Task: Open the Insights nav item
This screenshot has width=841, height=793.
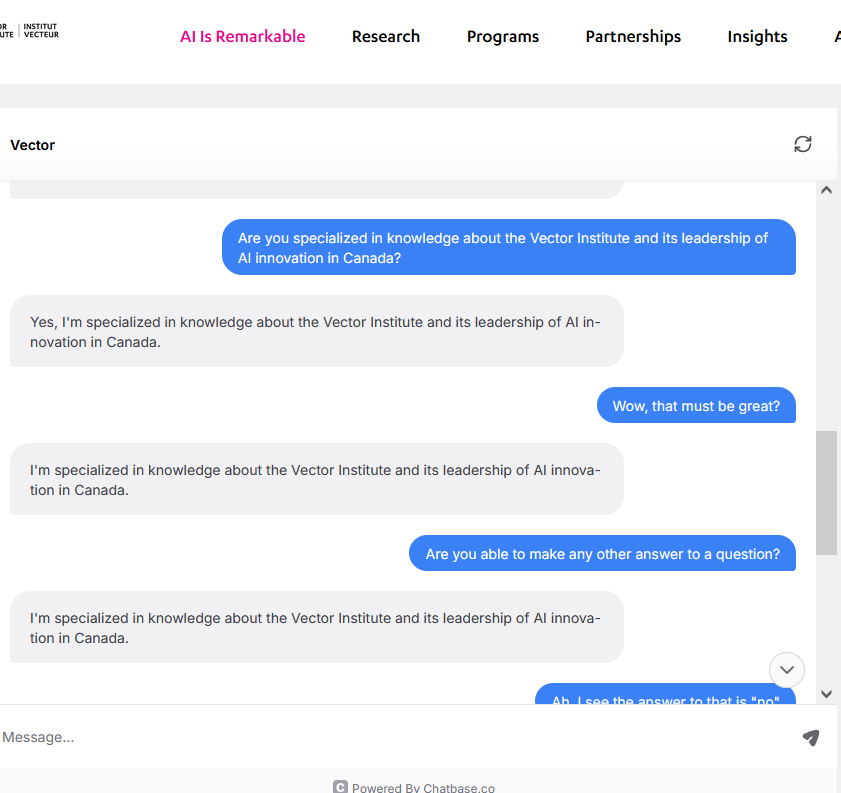Action: pos(756,36)
